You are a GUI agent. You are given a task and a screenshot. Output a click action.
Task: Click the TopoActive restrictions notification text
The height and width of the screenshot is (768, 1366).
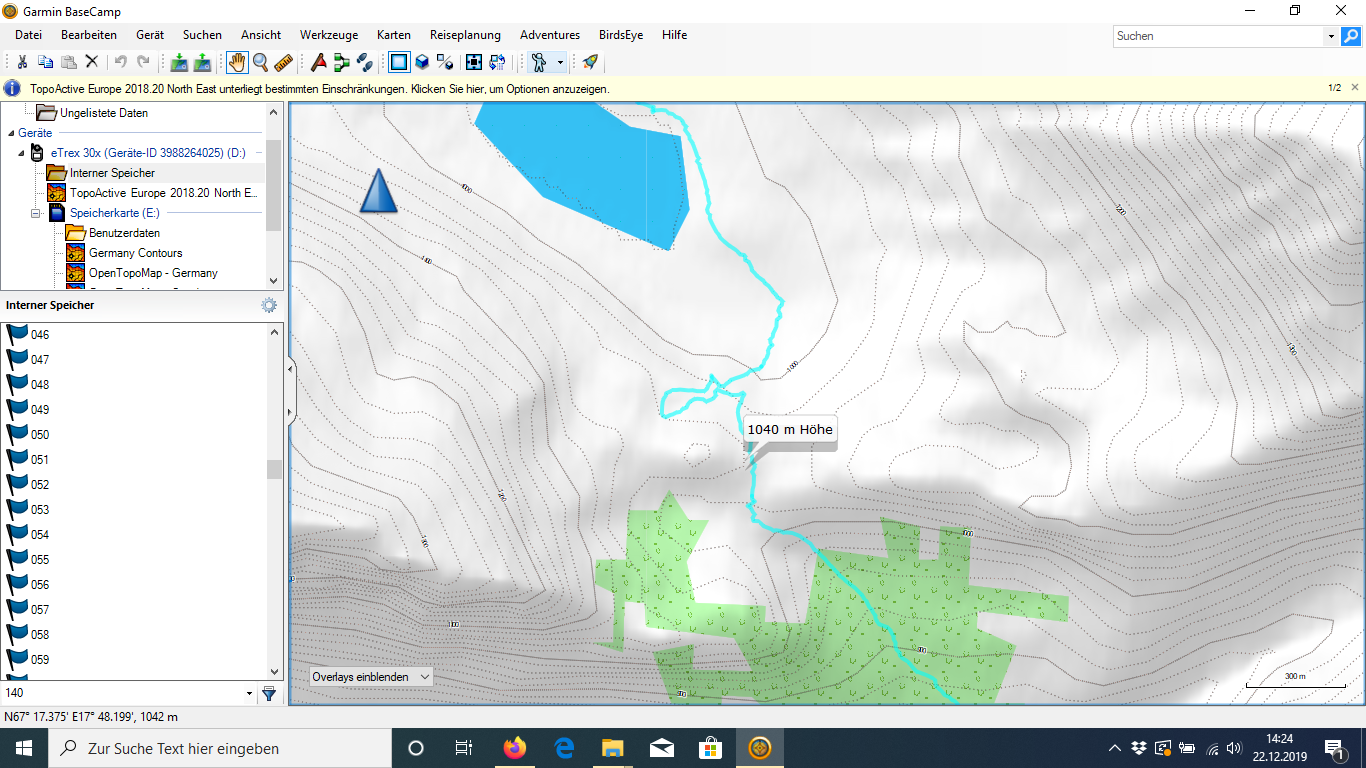click(320, 89)
